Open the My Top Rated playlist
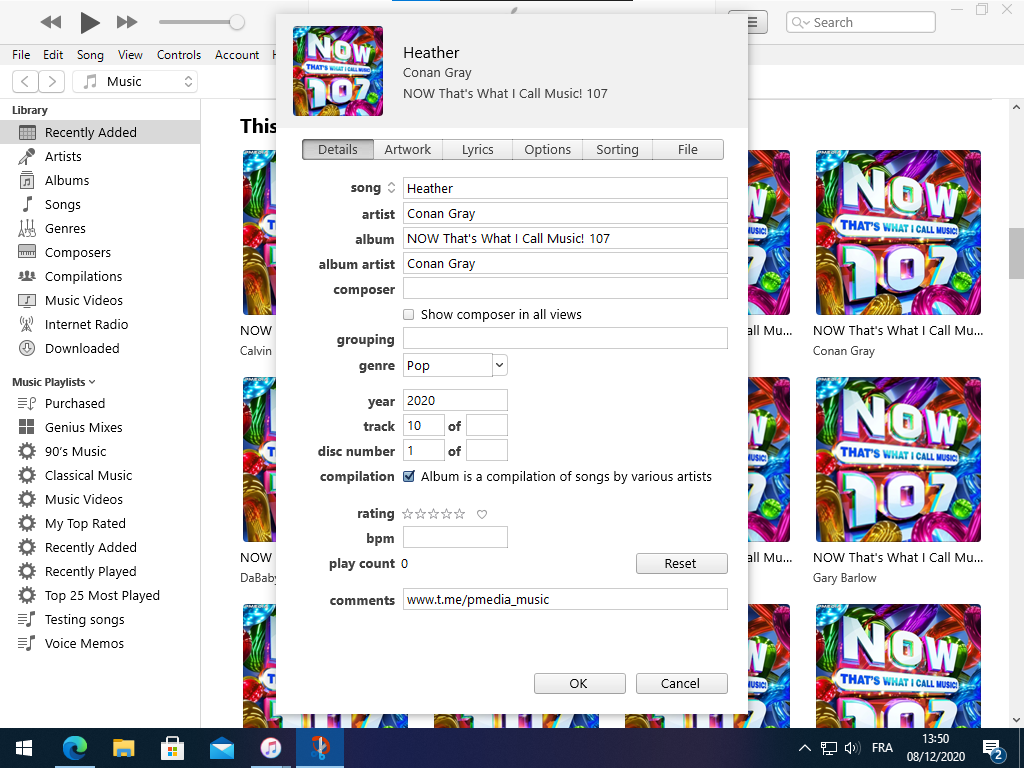This screenshot has width=1024, height=768. pyautogui.click(x=100, y=523)
